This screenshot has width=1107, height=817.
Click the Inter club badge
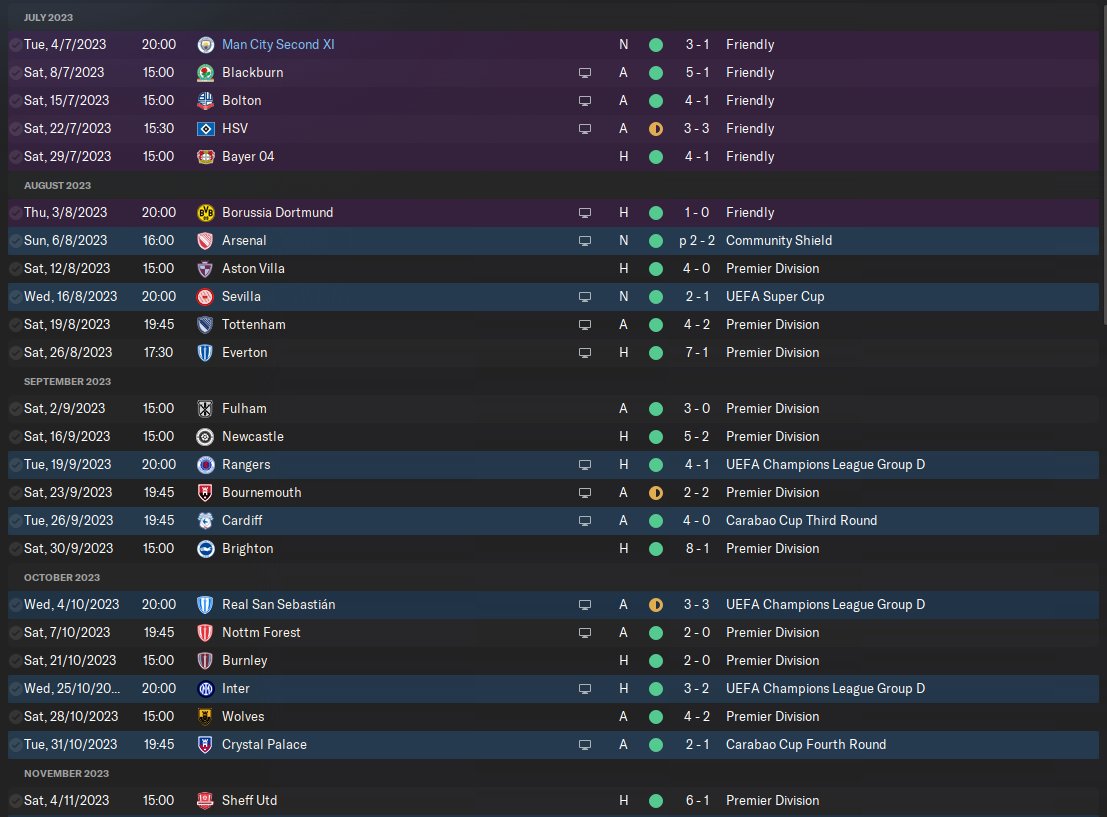tap(206, 689)
